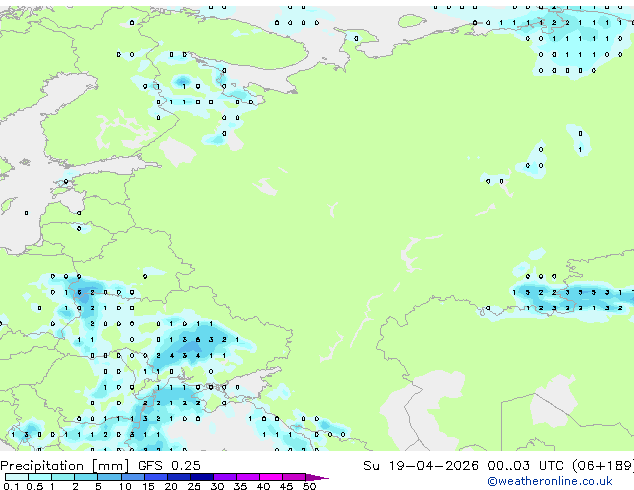
Task: Click the '25' legend label
Action: [194, 486]
